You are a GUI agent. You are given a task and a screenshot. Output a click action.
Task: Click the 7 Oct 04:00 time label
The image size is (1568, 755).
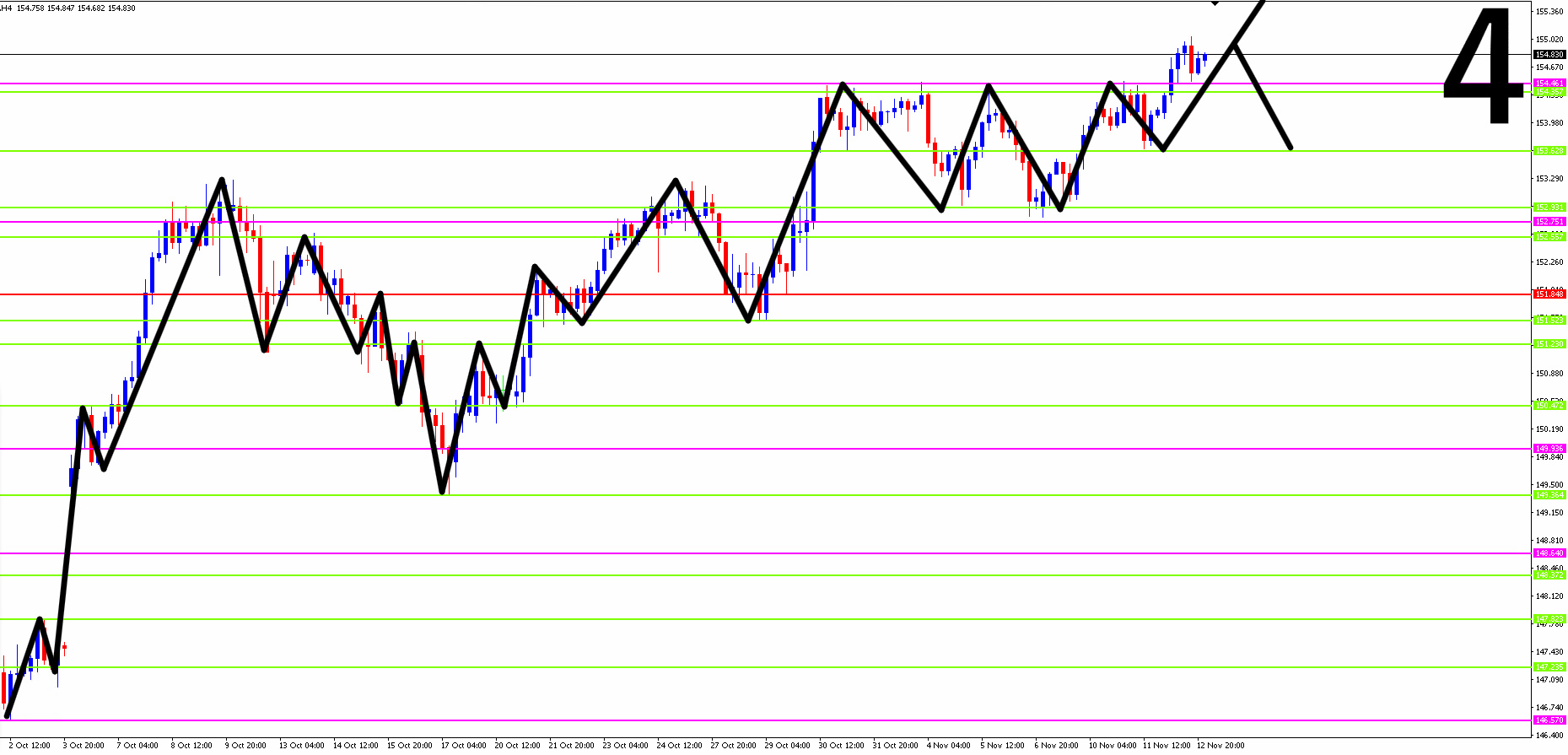coord(137,746)
